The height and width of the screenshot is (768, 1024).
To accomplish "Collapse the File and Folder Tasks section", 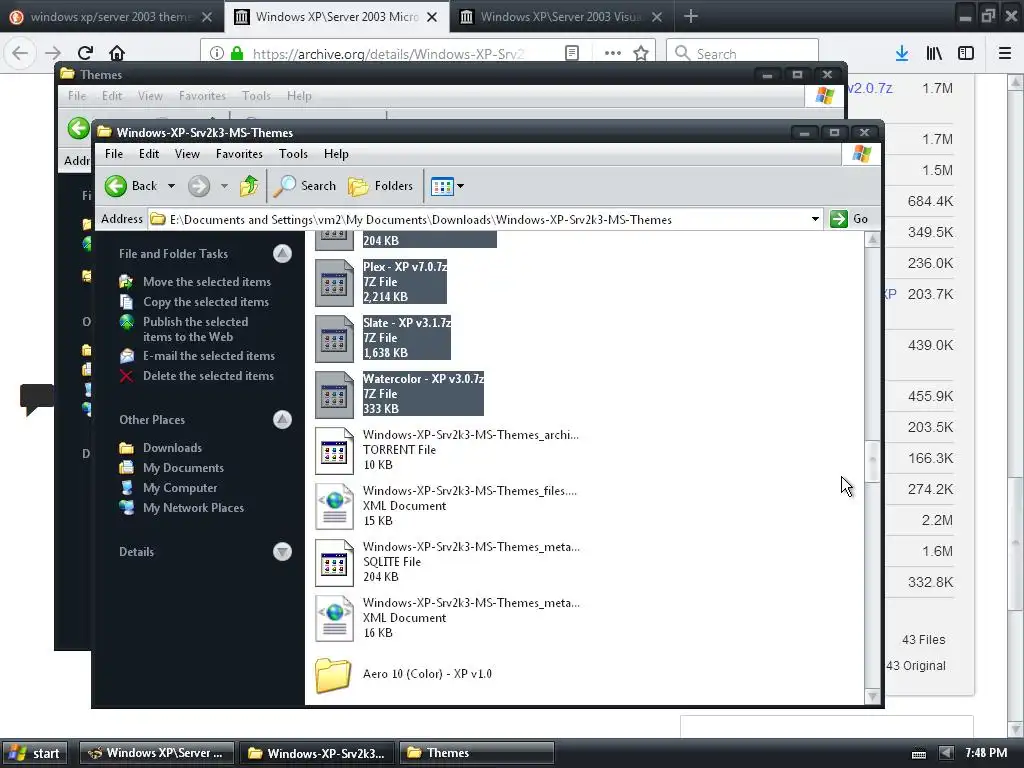I will [x=282, y=253].
